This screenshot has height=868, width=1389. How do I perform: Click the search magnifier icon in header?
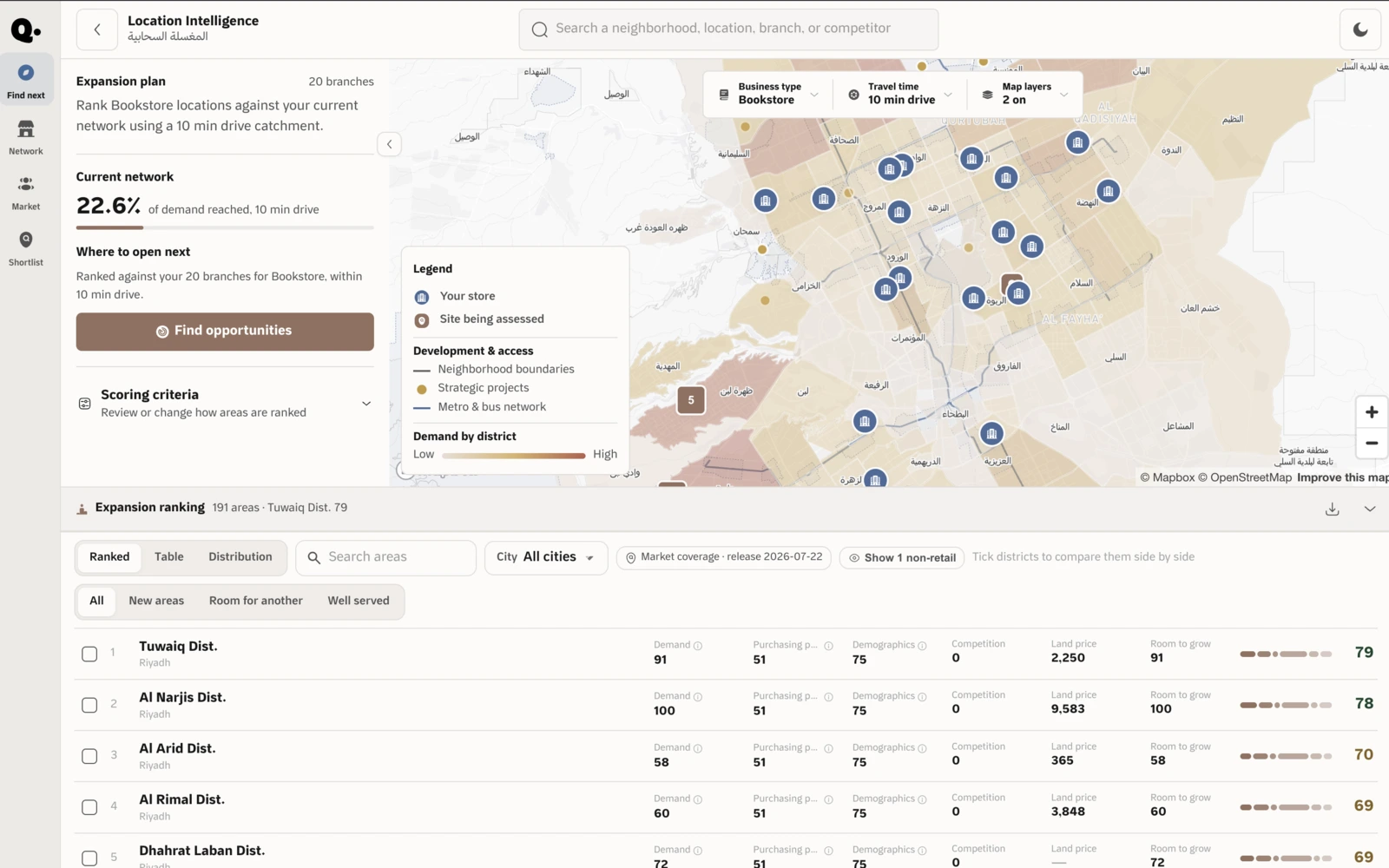pyautogui.click(x=539, y=30)
